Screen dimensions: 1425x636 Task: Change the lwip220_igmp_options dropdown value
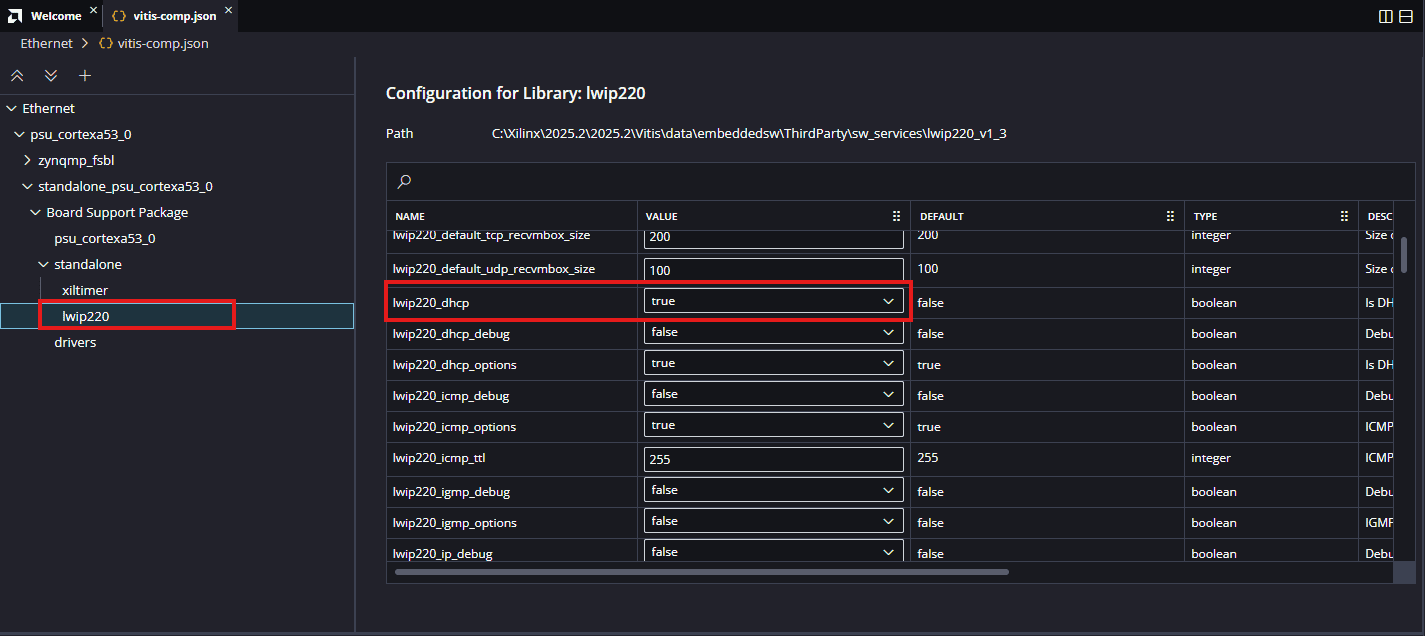tap(773, 521)
